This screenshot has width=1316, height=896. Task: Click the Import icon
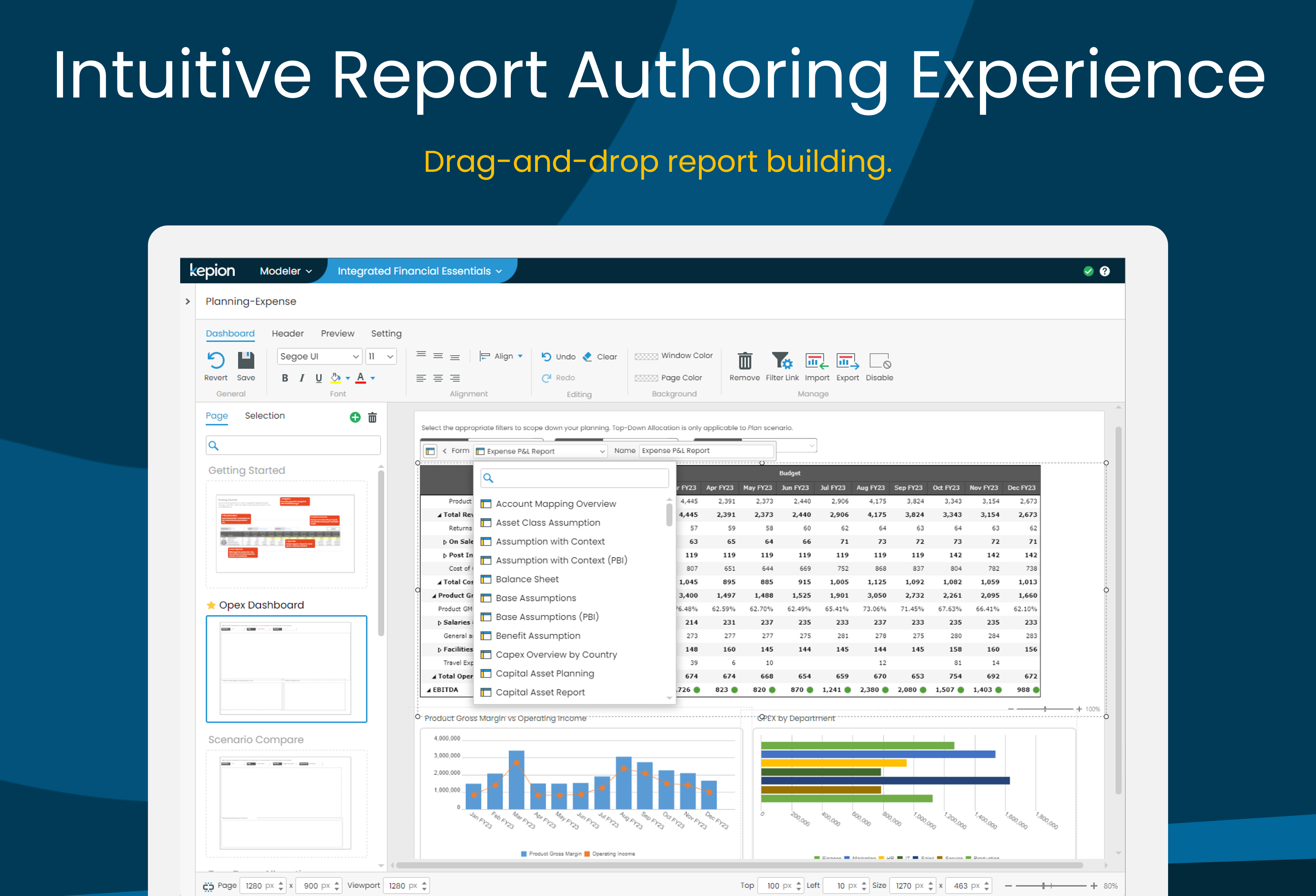(x=816, y=361)
